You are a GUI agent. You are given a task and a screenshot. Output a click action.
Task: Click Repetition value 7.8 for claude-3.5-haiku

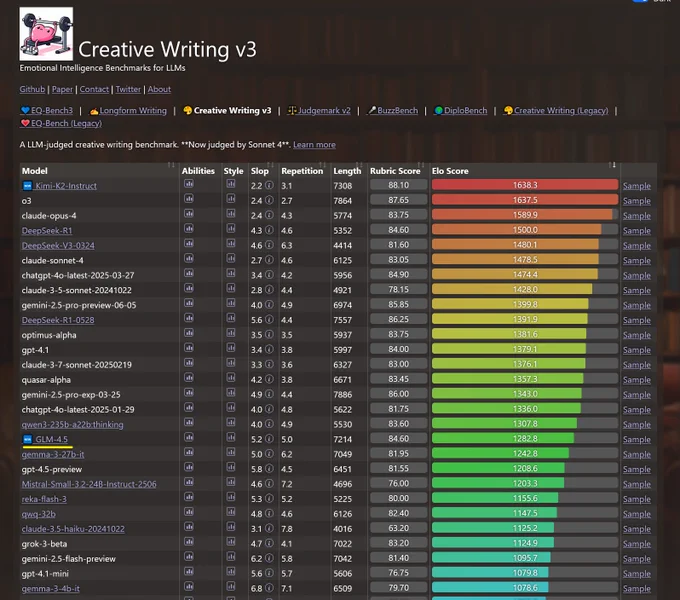[x=287, y=528]
